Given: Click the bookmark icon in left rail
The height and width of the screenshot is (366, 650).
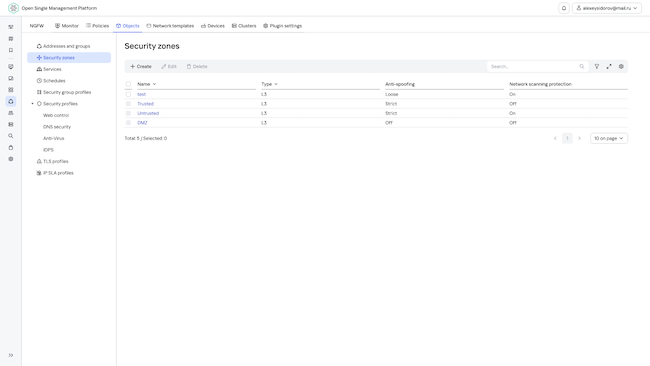Looking at the screenshot, I should click(11, 50).
